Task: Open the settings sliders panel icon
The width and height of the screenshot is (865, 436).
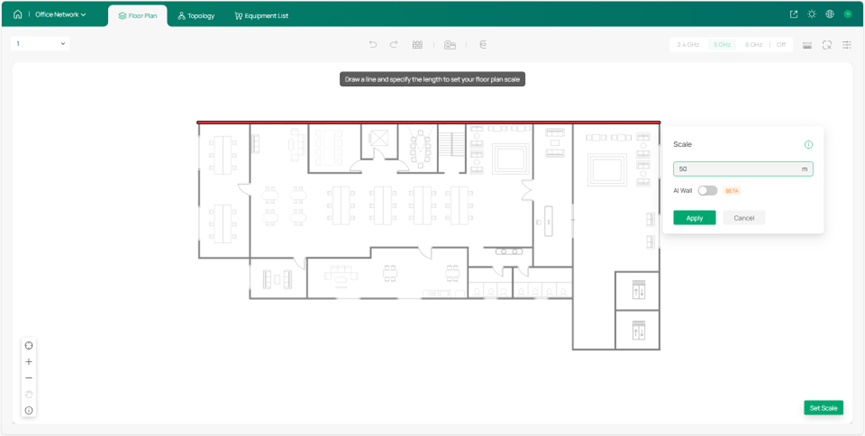Action: (846, 45)
